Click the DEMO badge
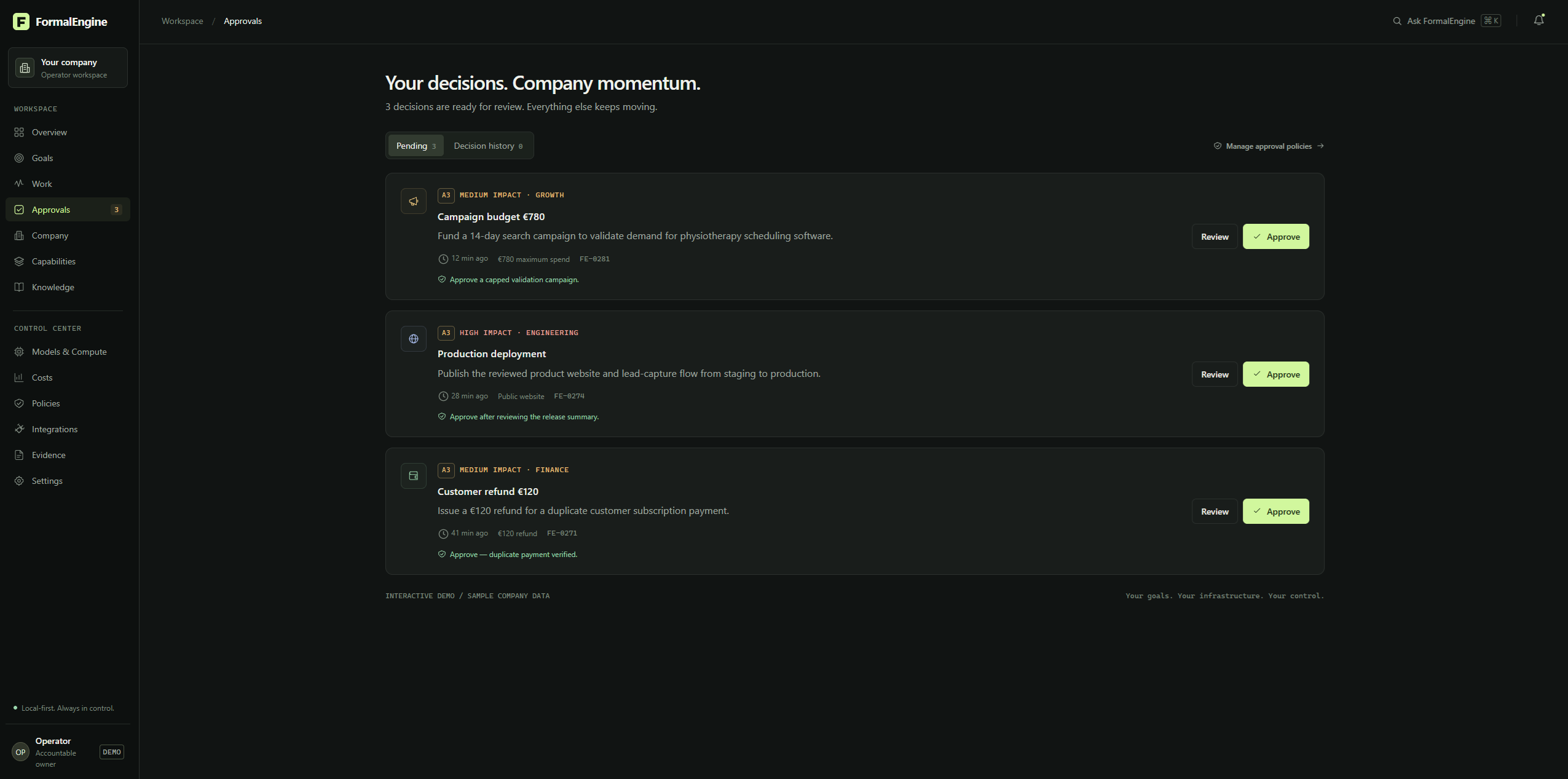This screenshot has width=1568, height=779. 112,752
